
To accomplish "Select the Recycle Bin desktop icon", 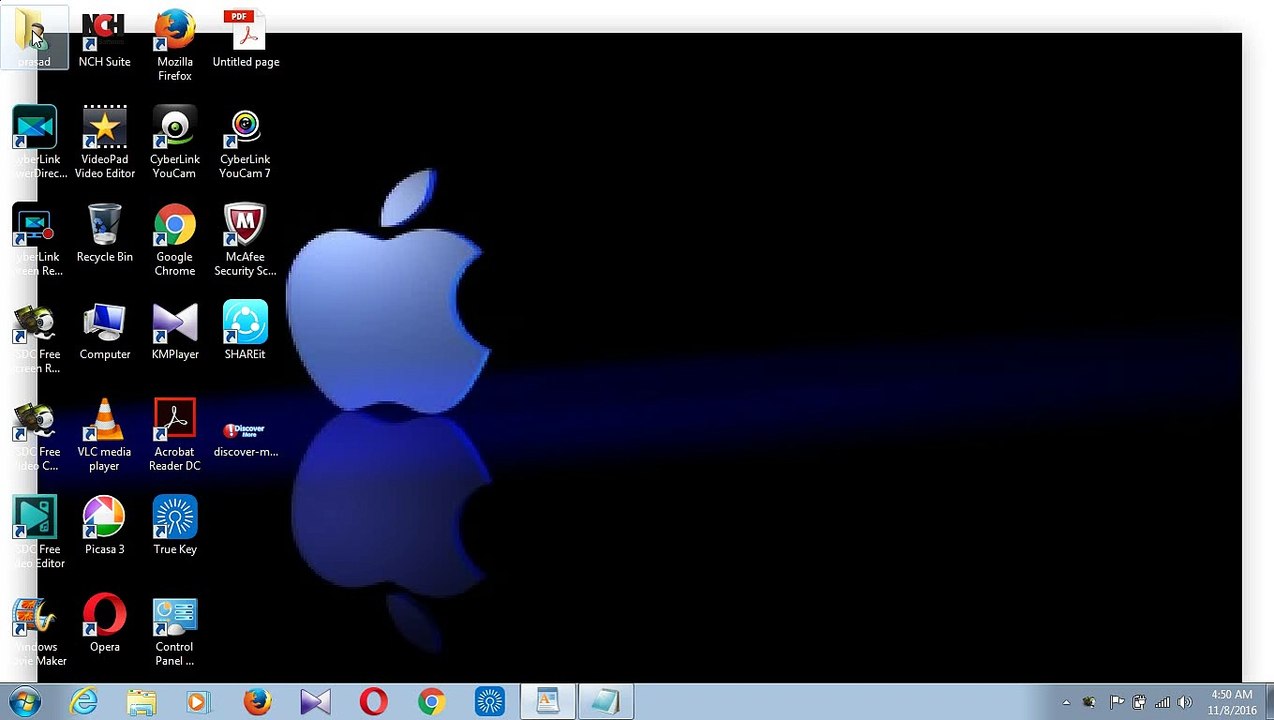I will coord(104,234).
